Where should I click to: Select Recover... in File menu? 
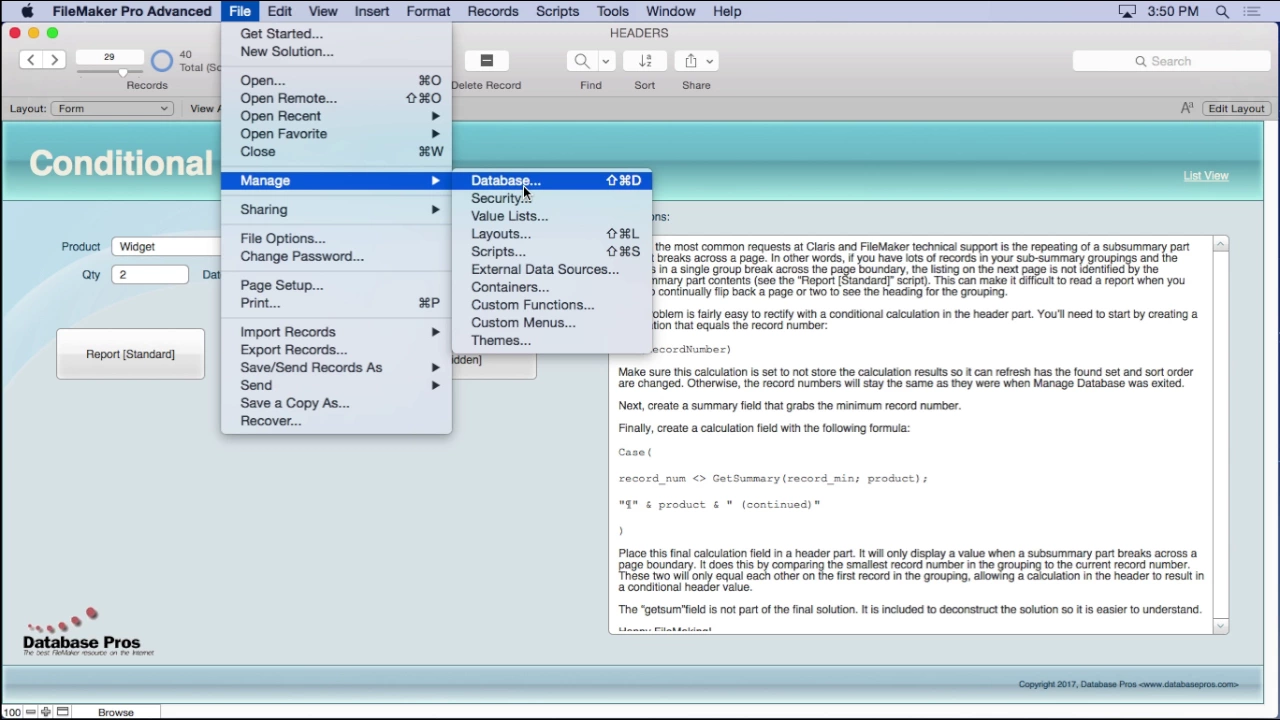point(337,421)
